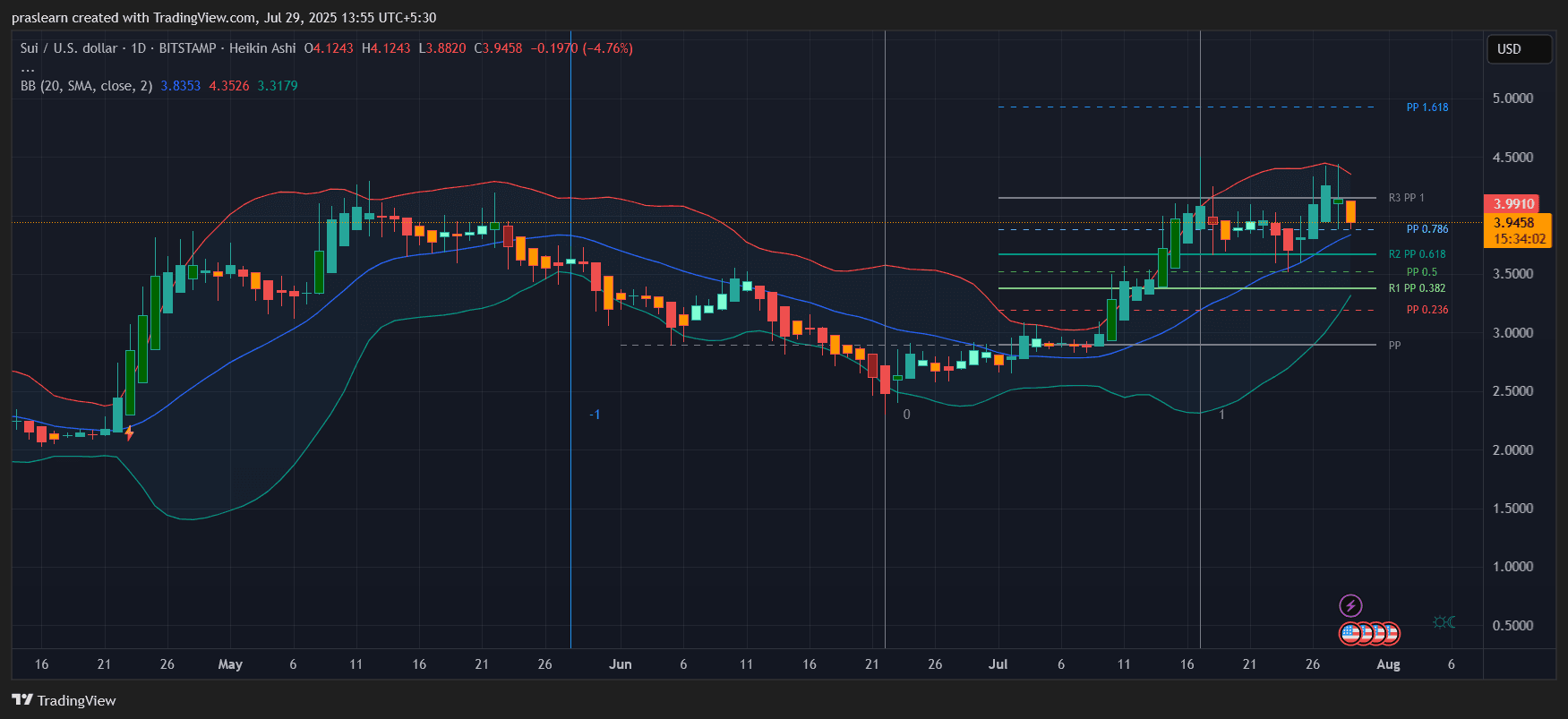Image resolution: width=1568 pixels, height=719 pixels.
Task: Click the BB basis value 3.8353
Action: click(181, 86)
